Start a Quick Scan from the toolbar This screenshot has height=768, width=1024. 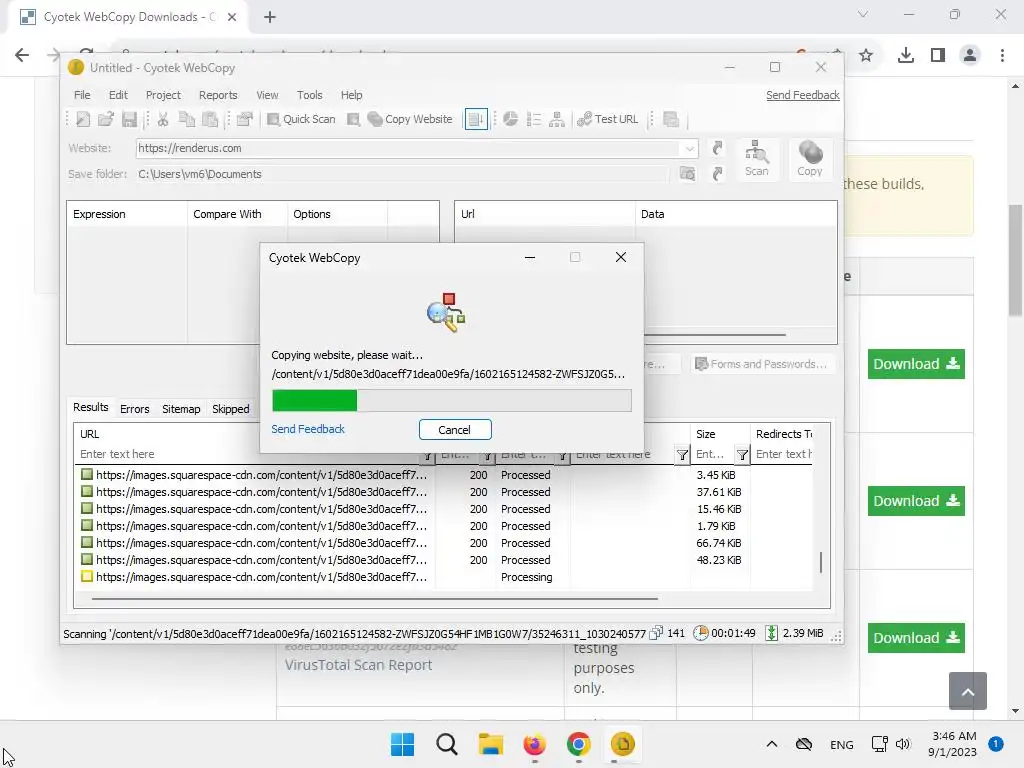coord(301,119)
